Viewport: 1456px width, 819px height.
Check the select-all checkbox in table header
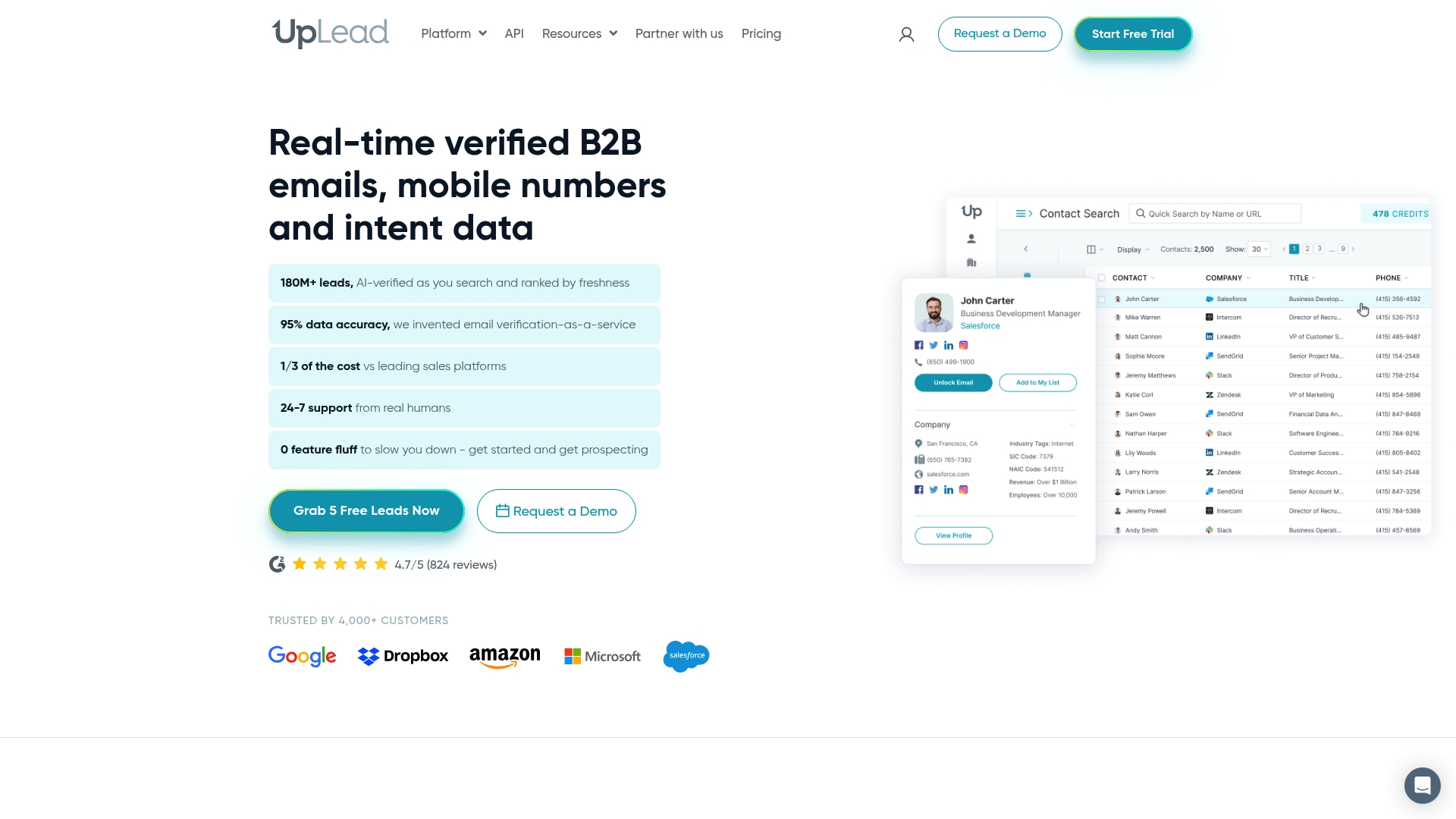pyautogui.click(x=1102, y=278)
